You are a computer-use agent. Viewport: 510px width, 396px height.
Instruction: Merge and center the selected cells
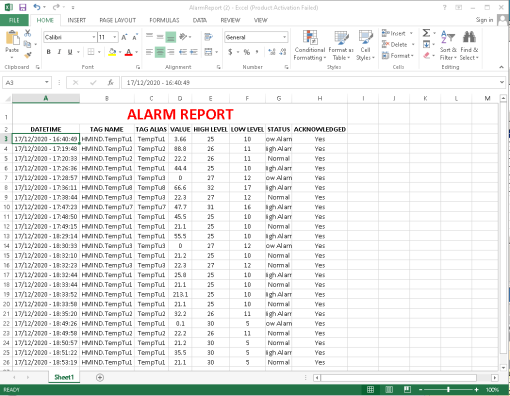tap(208, 52)
